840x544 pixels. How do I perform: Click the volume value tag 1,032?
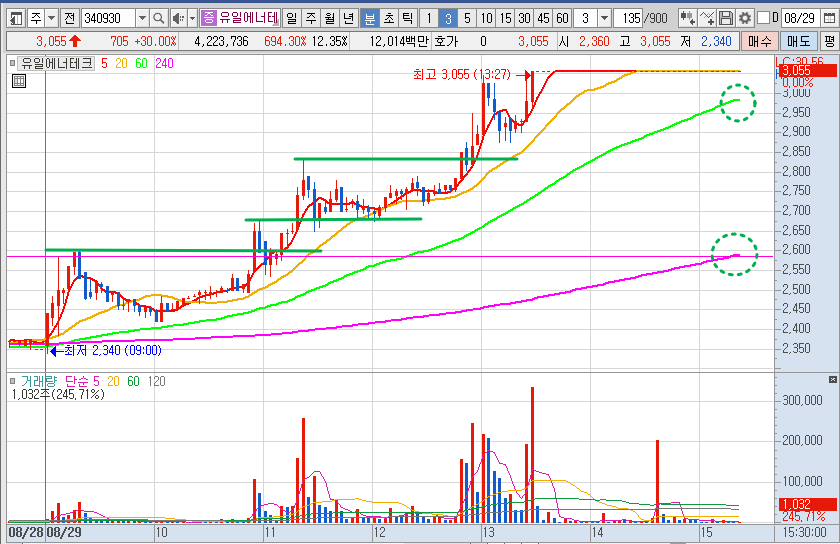pyautogui.click(x=806, y=504)
